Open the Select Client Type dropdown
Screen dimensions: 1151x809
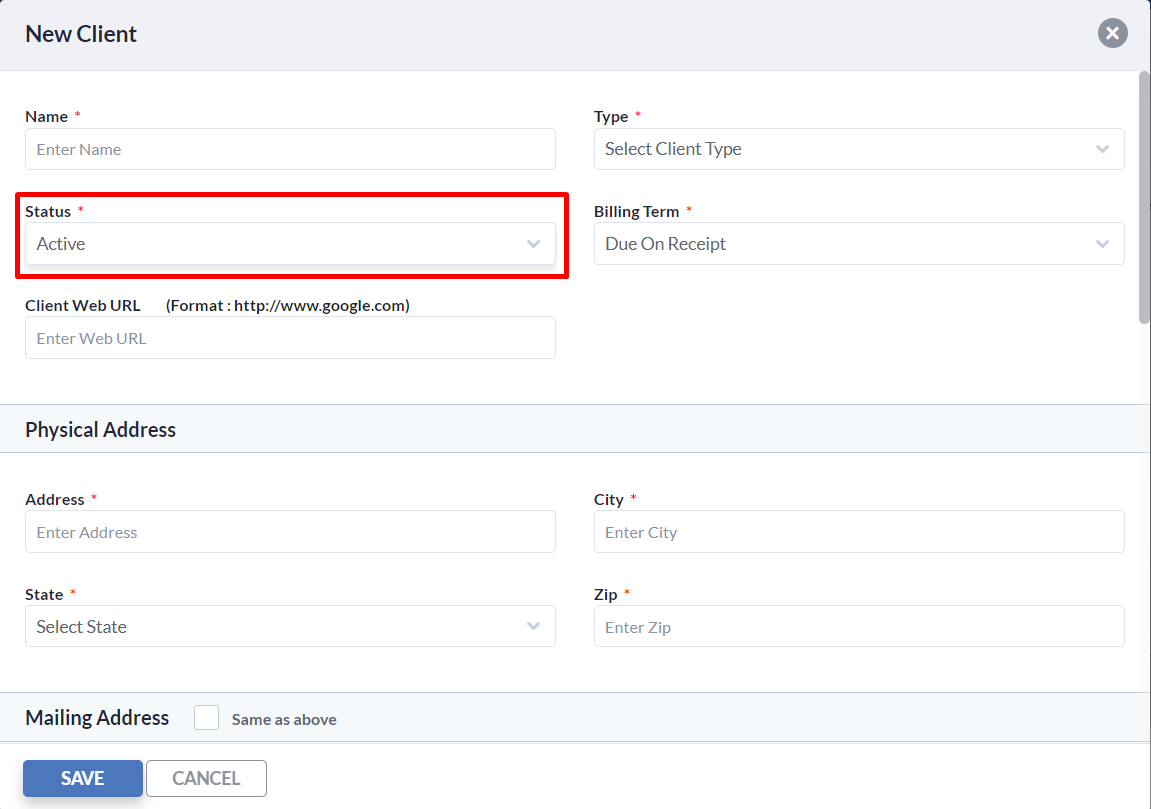[x=859, y=148]
